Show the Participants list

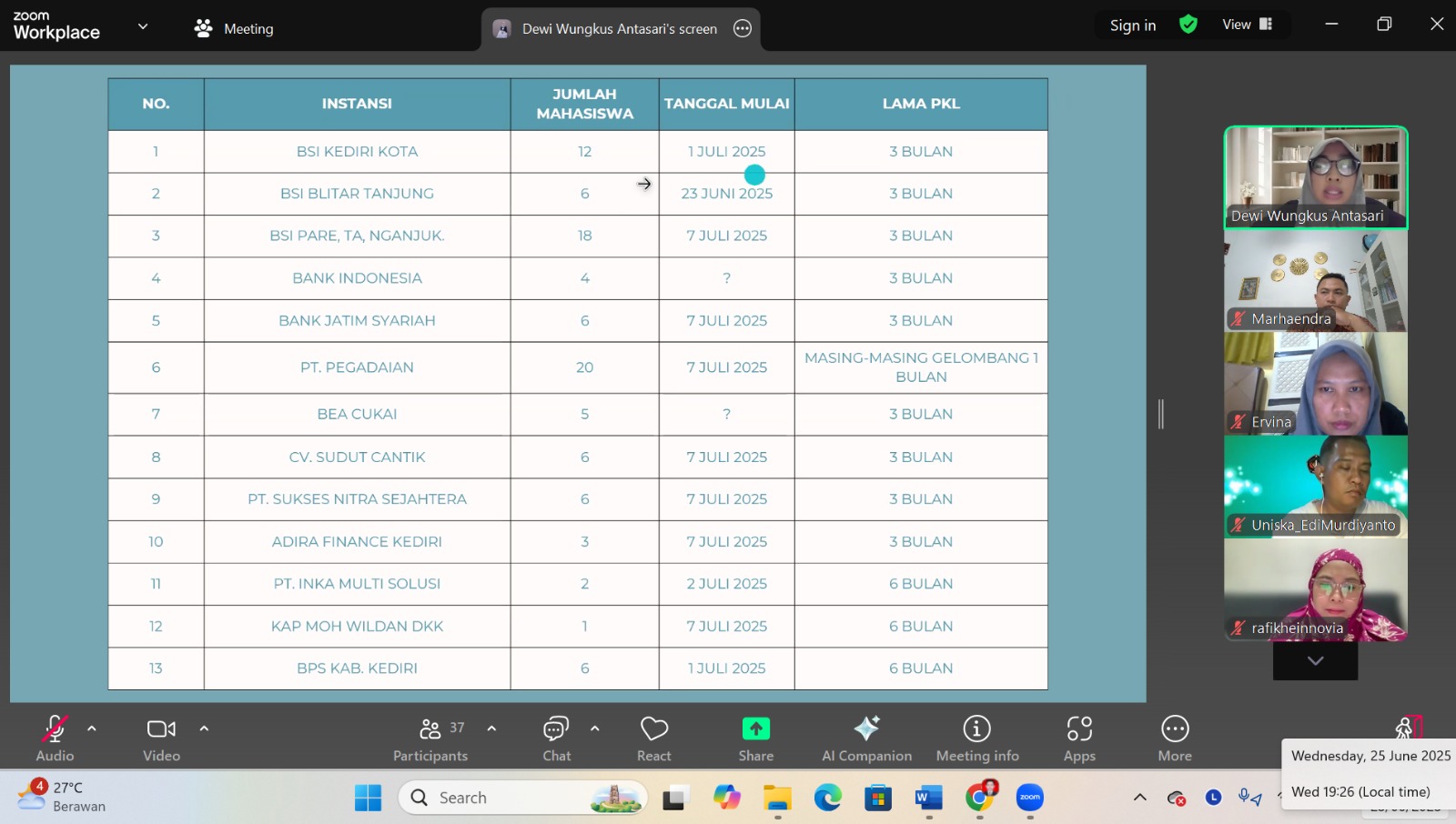430,739
